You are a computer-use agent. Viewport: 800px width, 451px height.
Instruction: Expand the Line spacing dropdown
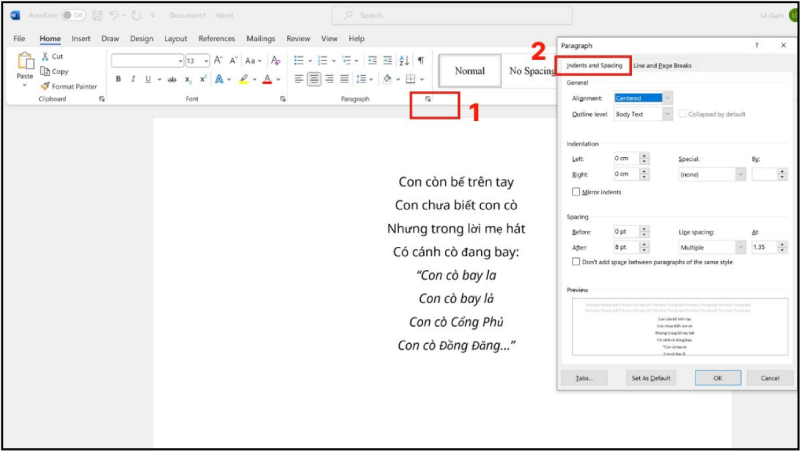(740, 246)
